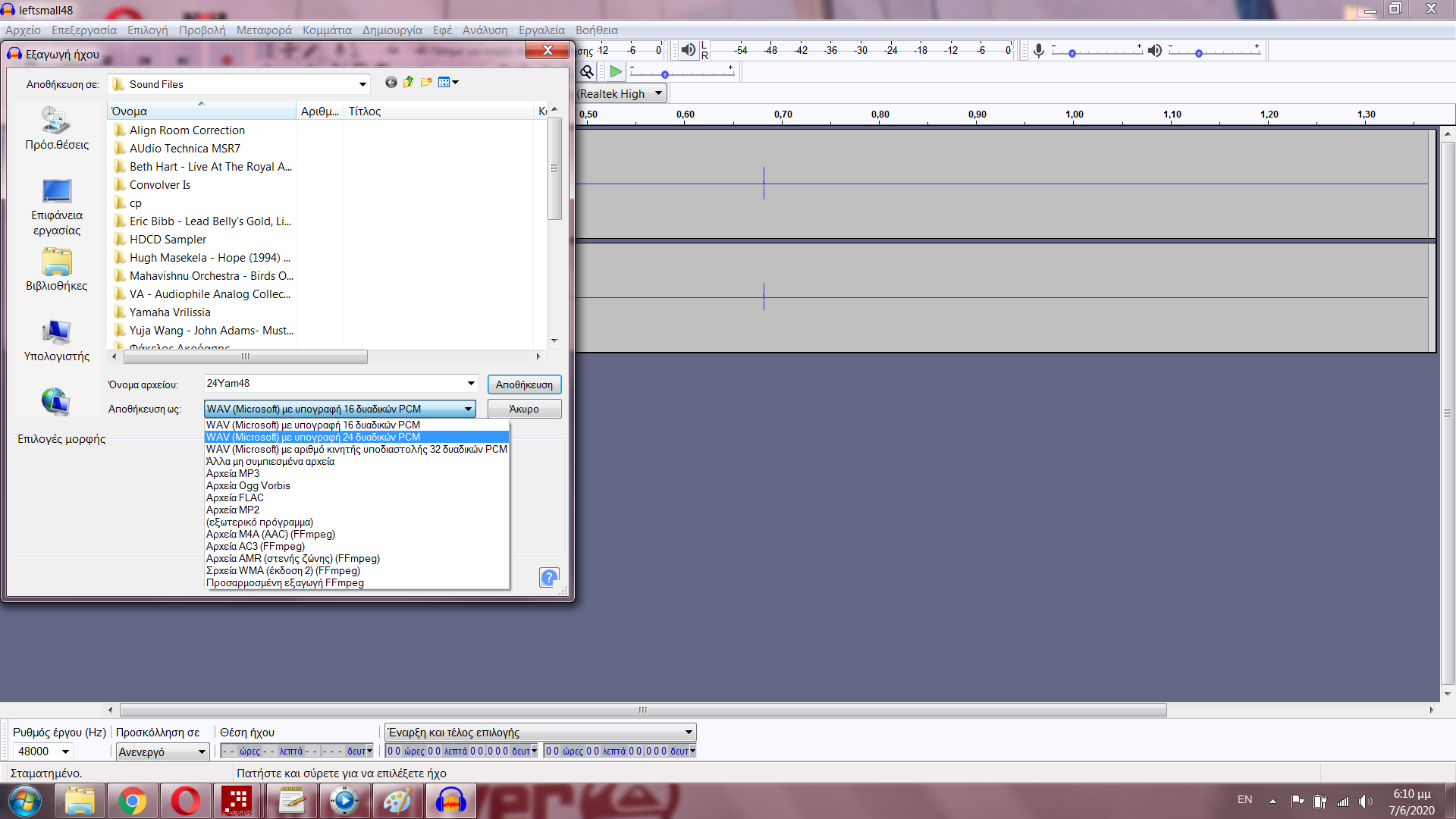Expand the Sound Files location dropdown
This screenshot has height=819, width=1456.
click(x=362, y=84)
